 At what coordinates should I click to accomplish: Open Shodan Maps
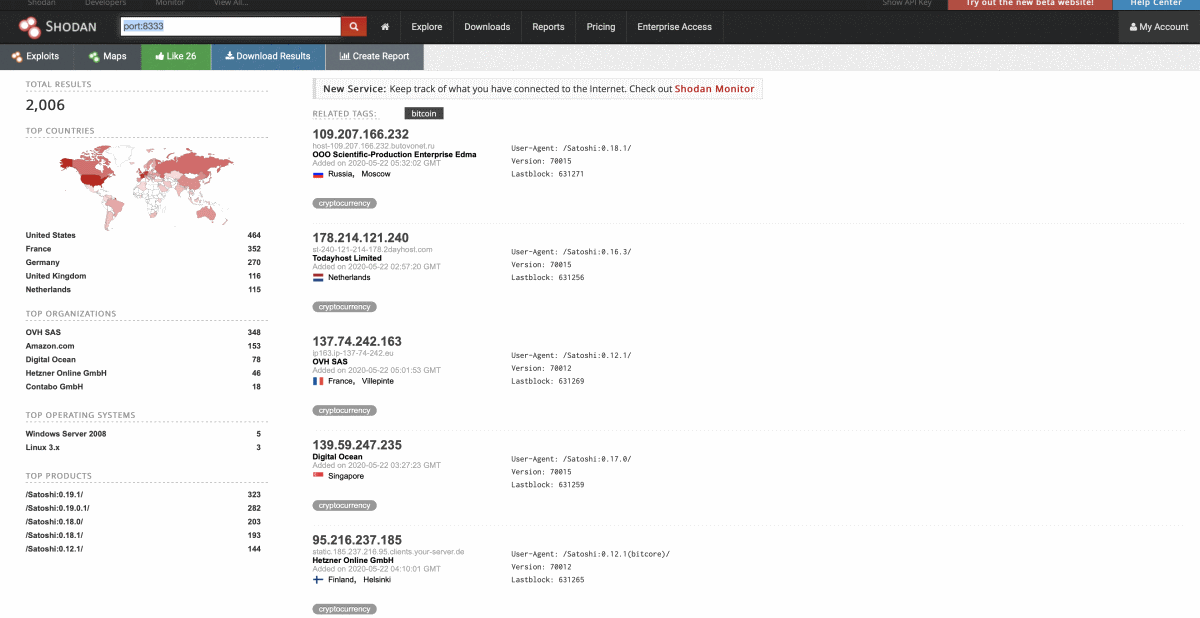107,56
